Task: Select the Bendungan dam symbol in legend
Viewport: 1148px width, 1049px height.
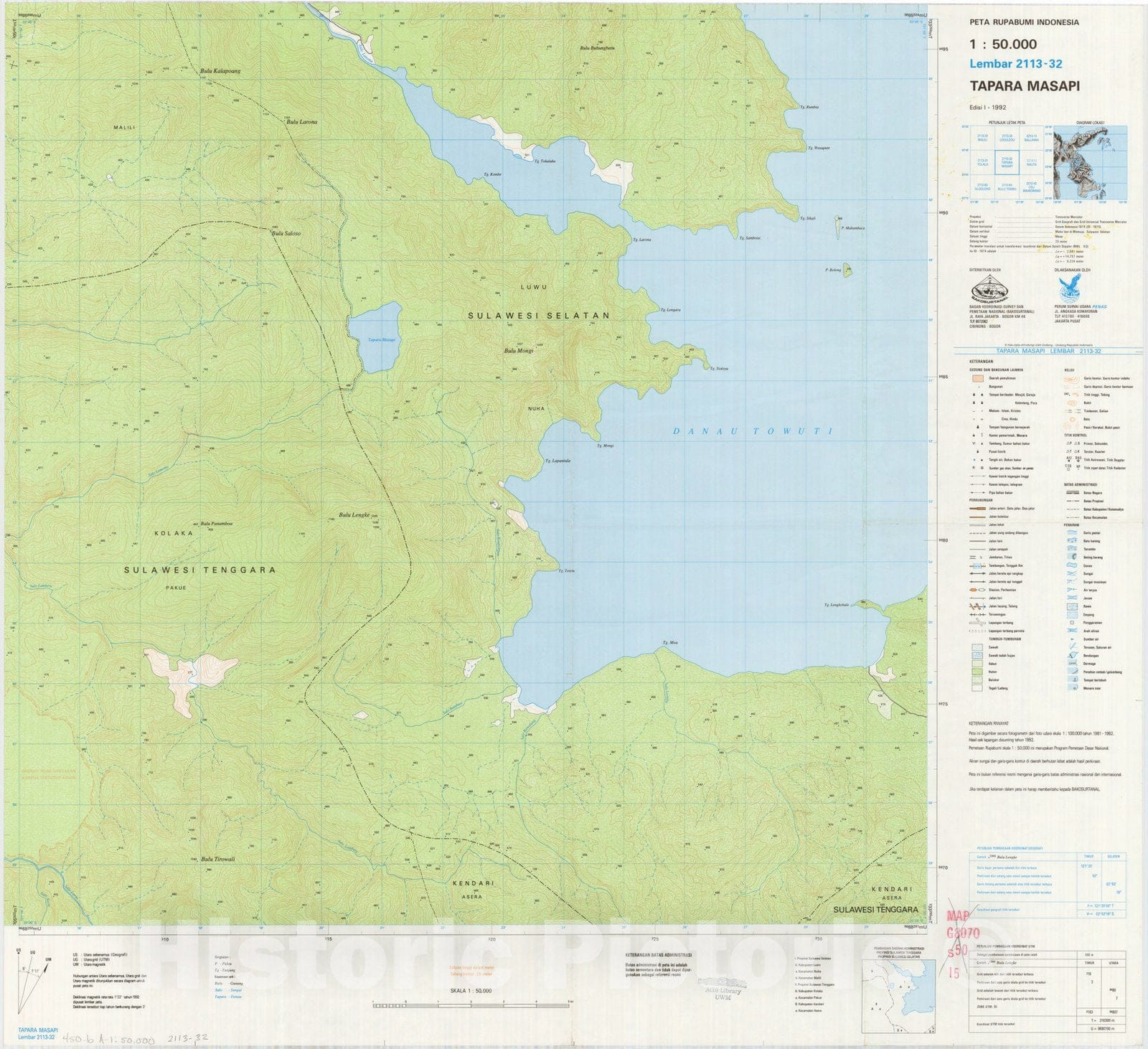Action: click(1073, 657)
